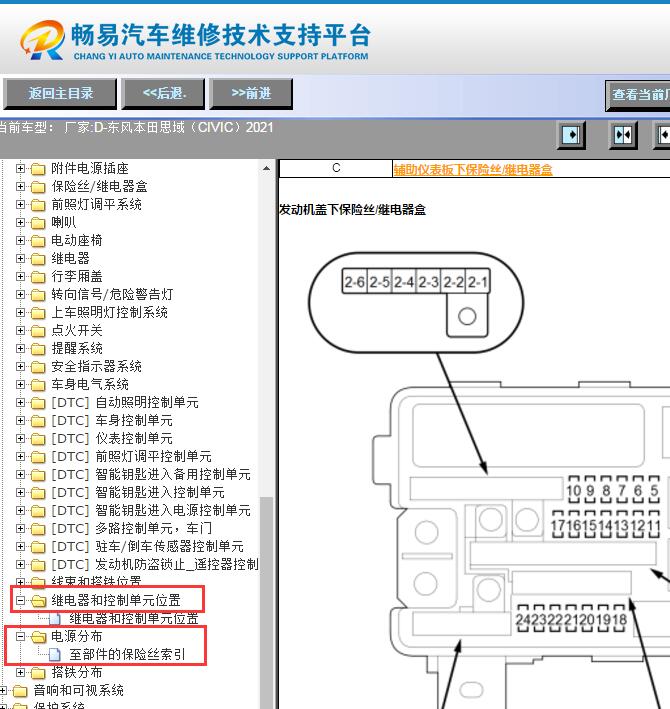Screen dimensions: 670x709
Task: Select the 上车照明灯控制系统 folder
Action: pos(109,312)
